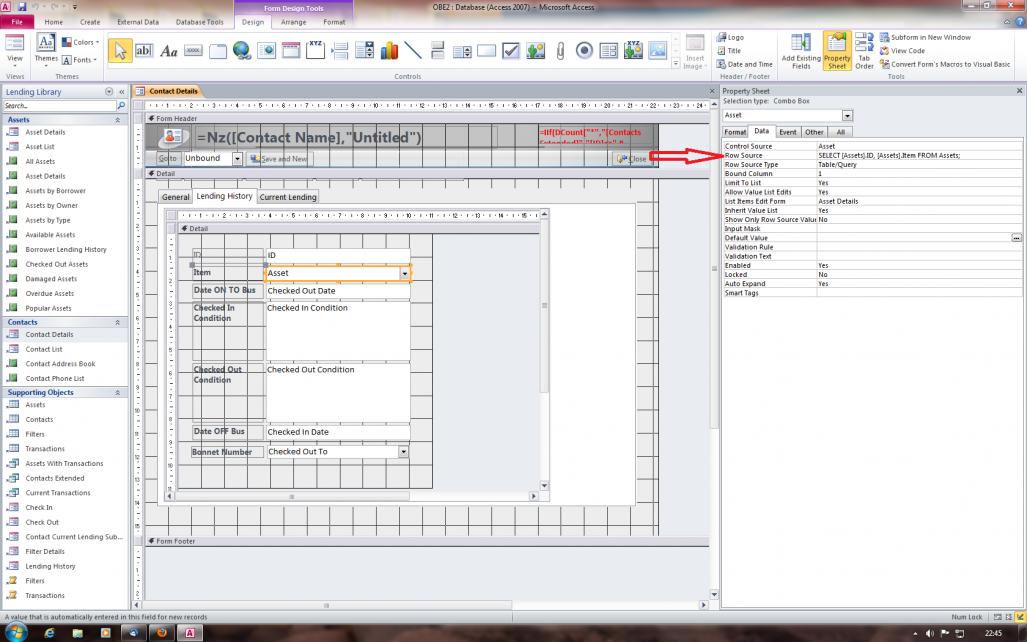Collapse the Assets navigation group
This screenshot has width=1027, height=642.
tap(117, 120)
